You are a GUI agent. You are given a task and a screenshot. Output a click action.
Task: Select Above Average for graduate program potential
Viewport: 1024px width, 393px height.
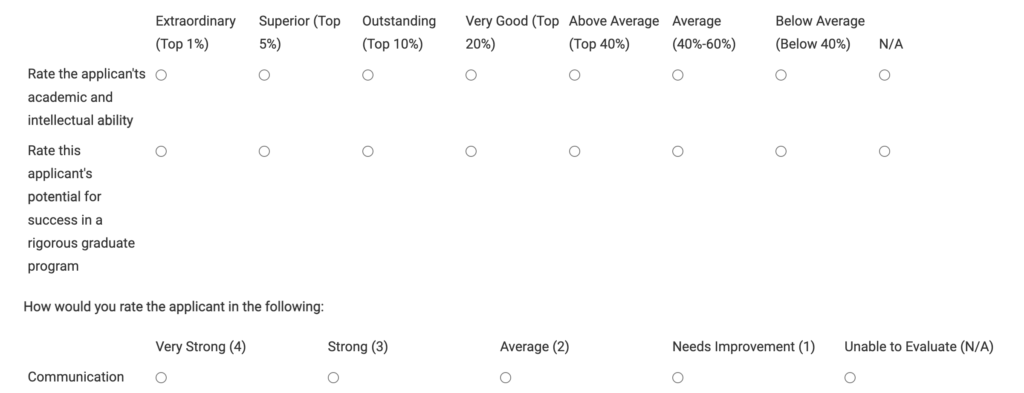pos(575,151)
